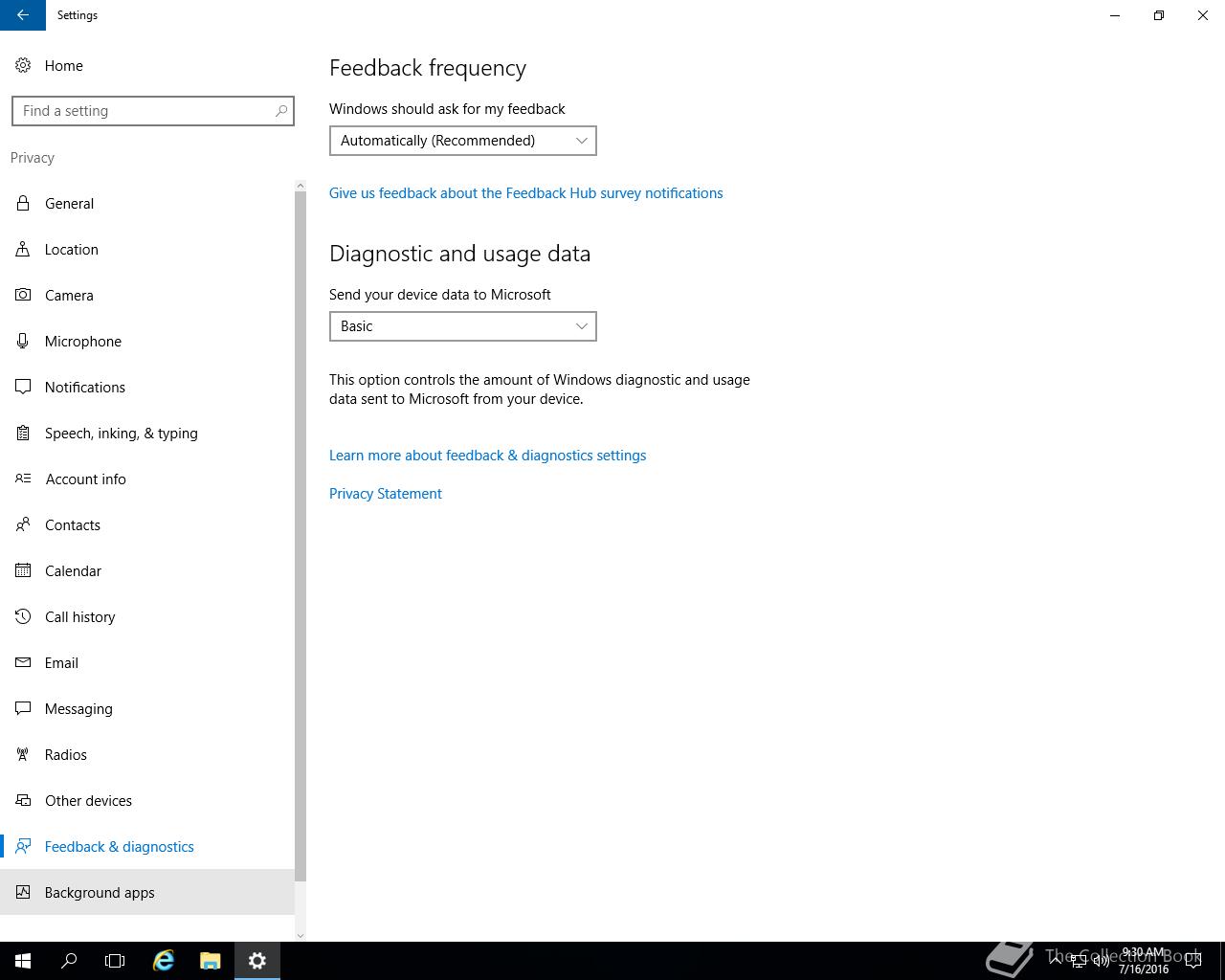Click the Settings gear on taskbar
The width and height of the screenshot is (1225, 980).
[x=257, y=961]
